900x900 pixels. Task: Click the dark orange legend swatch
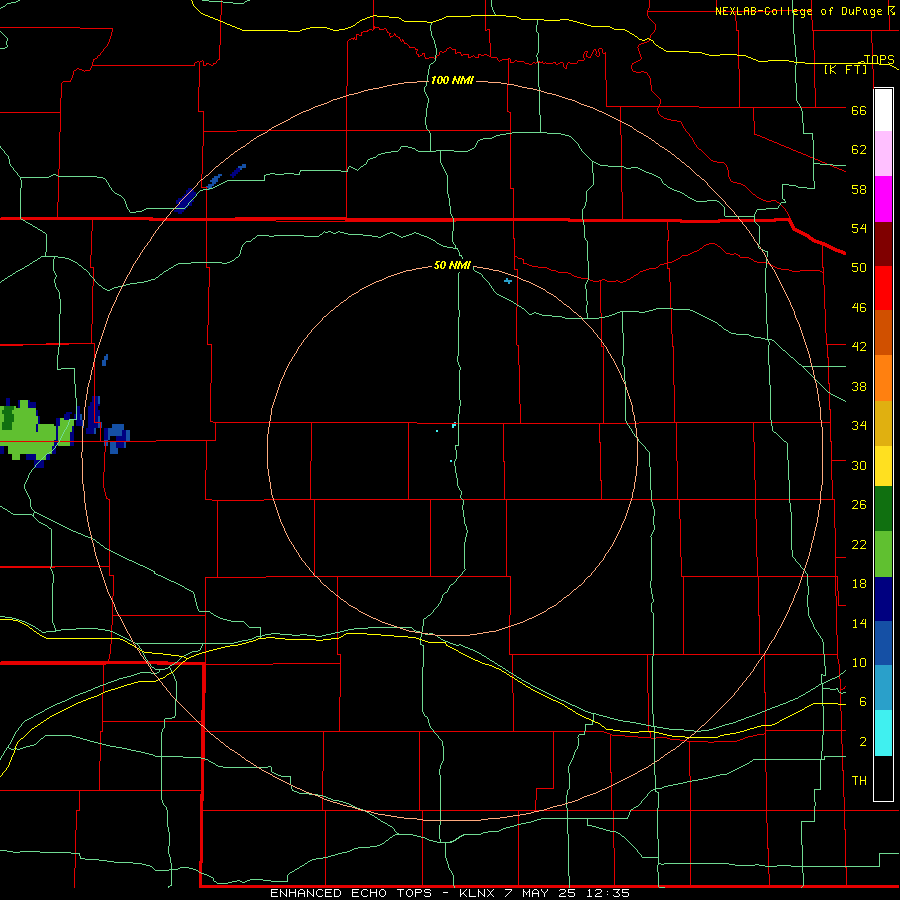coord(883,333)
